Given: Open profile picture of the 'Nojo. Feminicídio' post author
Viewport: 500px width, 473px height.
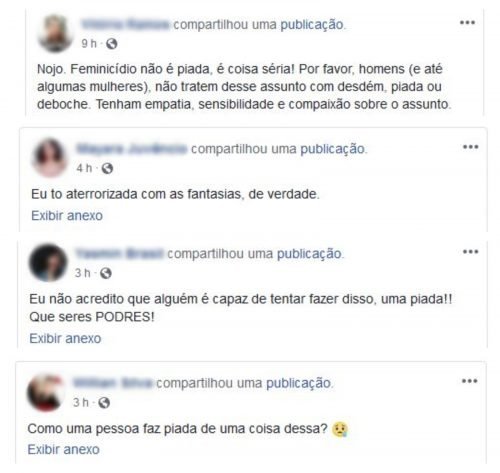Looking at the screenshot, I should pos(55,33).
